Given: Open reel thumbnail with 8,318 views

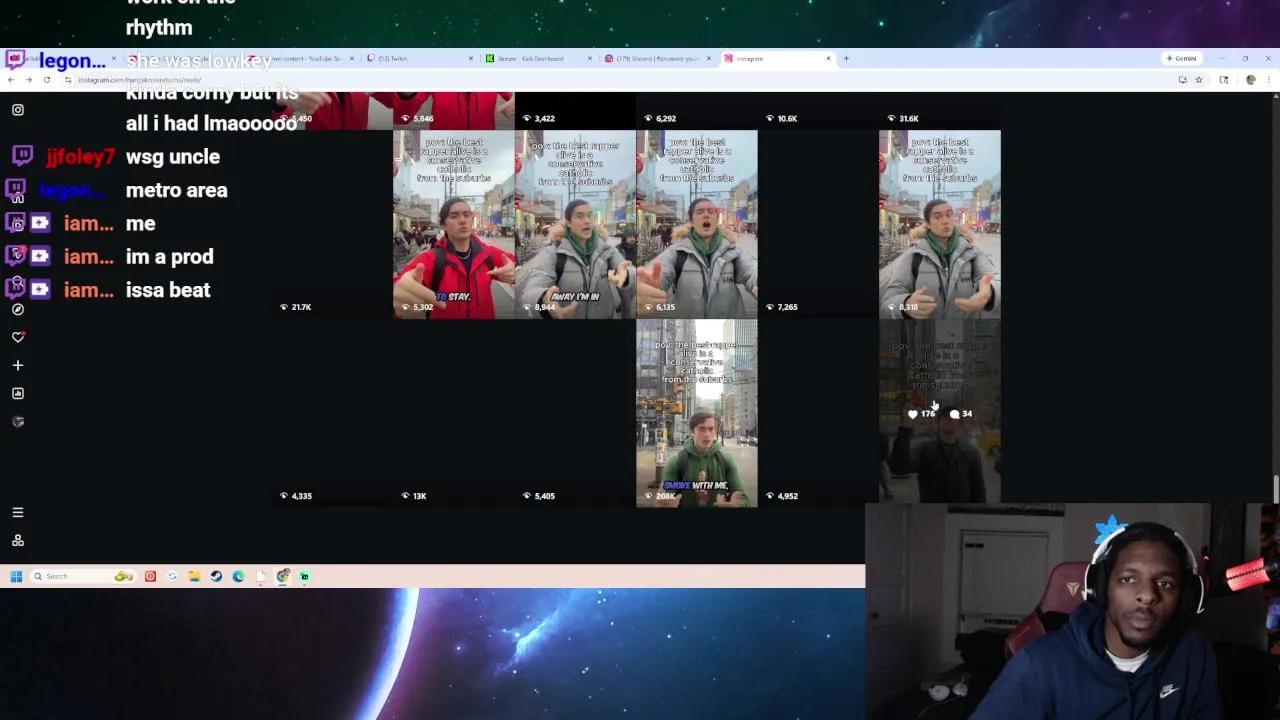Looking at the screenshot, I should pos(940,224).
